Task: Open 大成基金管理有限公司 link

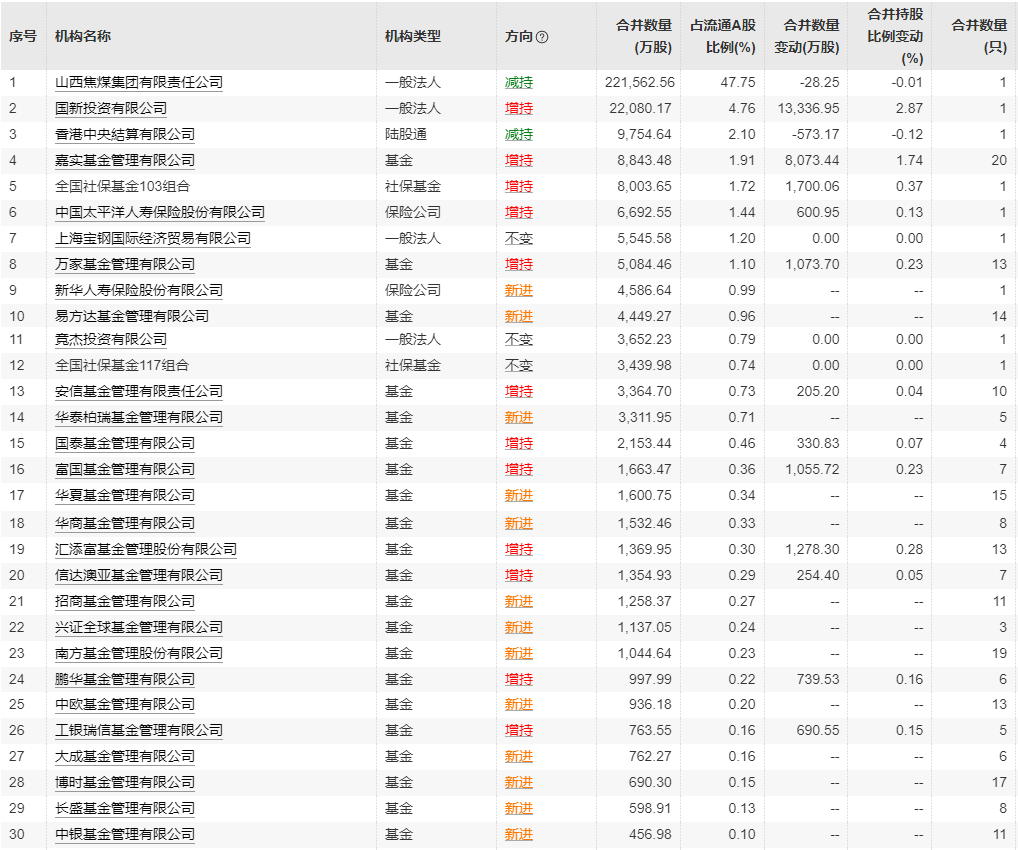Action: pyautogui.click(x=125, y=756)
